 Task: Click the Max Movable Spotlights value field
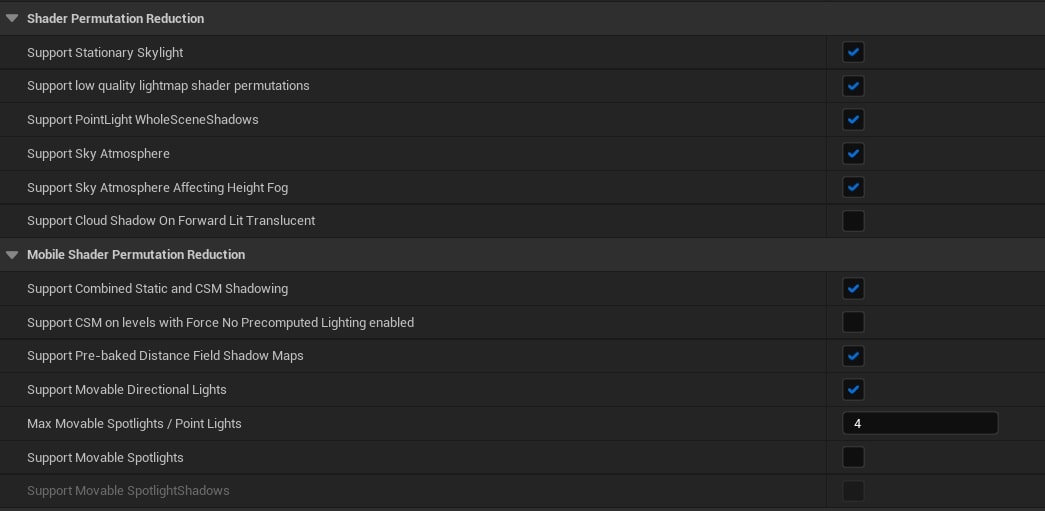920,424
